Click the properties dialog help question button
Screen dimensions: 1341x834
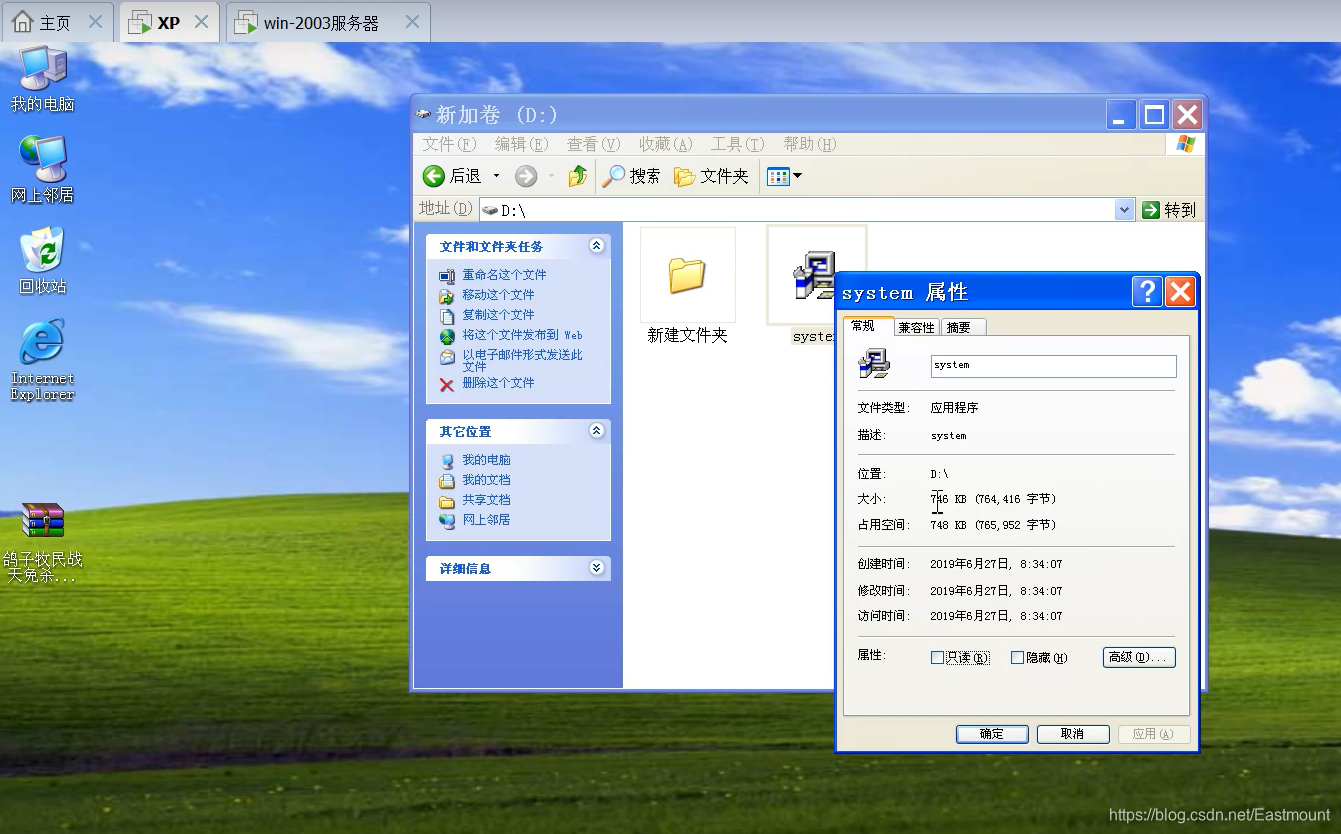point(1147,292)
